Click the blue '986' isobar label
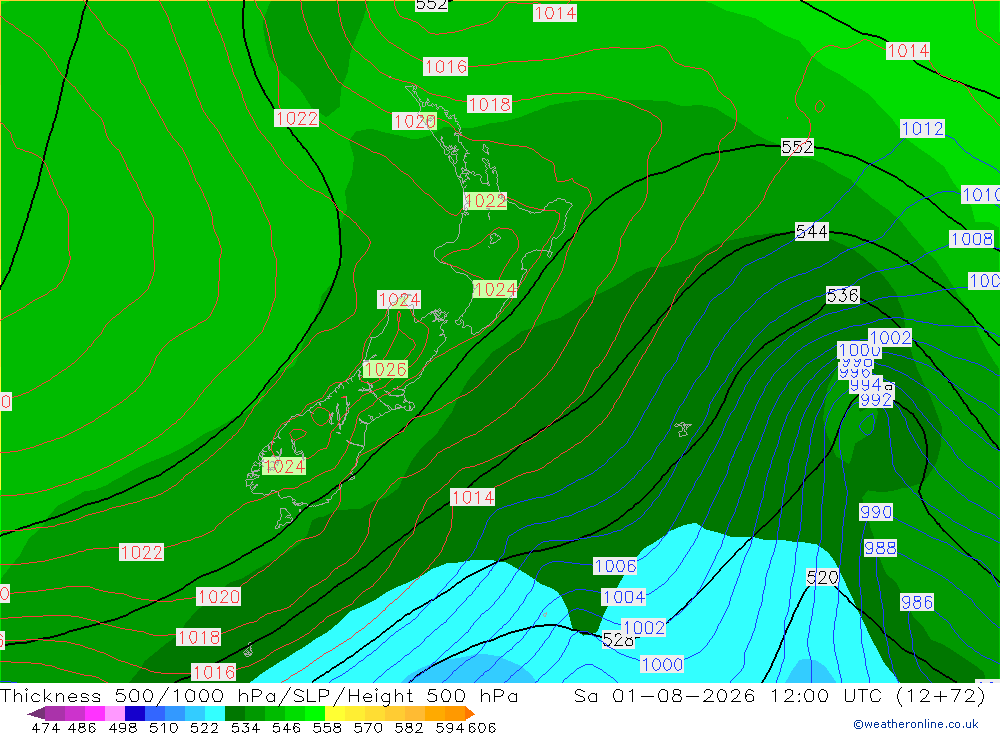Image resolution: width=1000 pixels, height=733 pixels. pos(916,602)
